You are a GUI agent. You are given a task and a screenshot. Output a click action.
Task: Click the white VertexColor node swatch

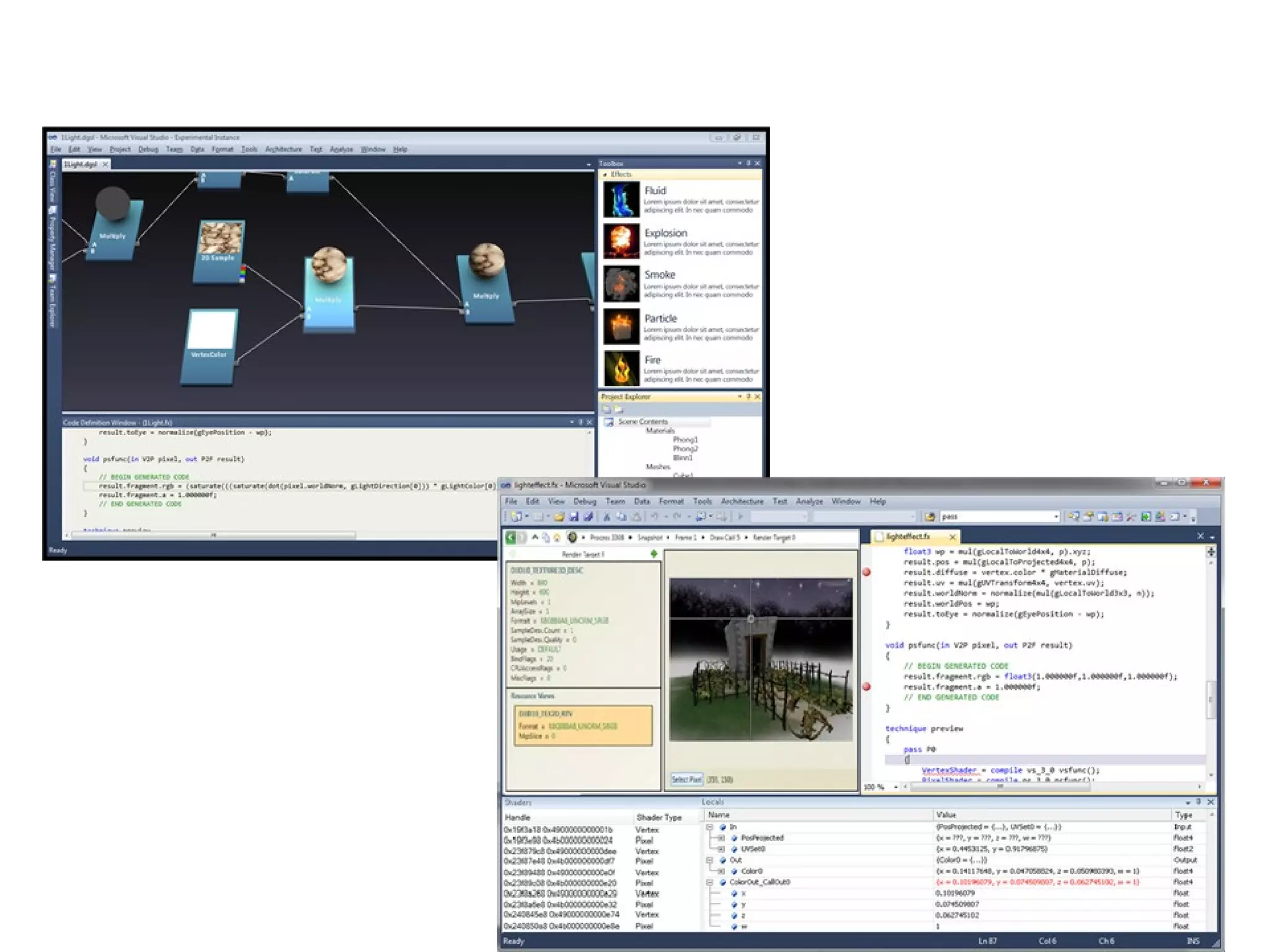pos(211,330)
